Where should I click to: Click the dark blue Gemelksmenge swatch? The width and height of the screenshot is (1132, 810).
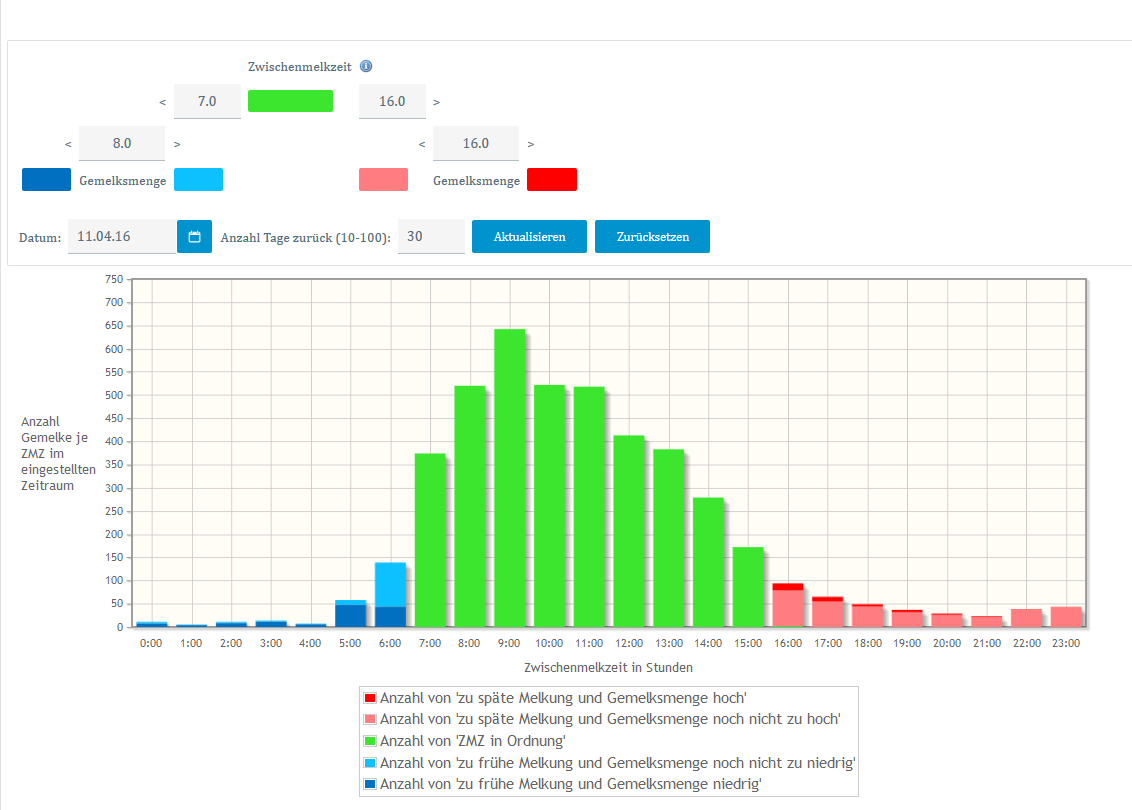click(x=46, y=180)
